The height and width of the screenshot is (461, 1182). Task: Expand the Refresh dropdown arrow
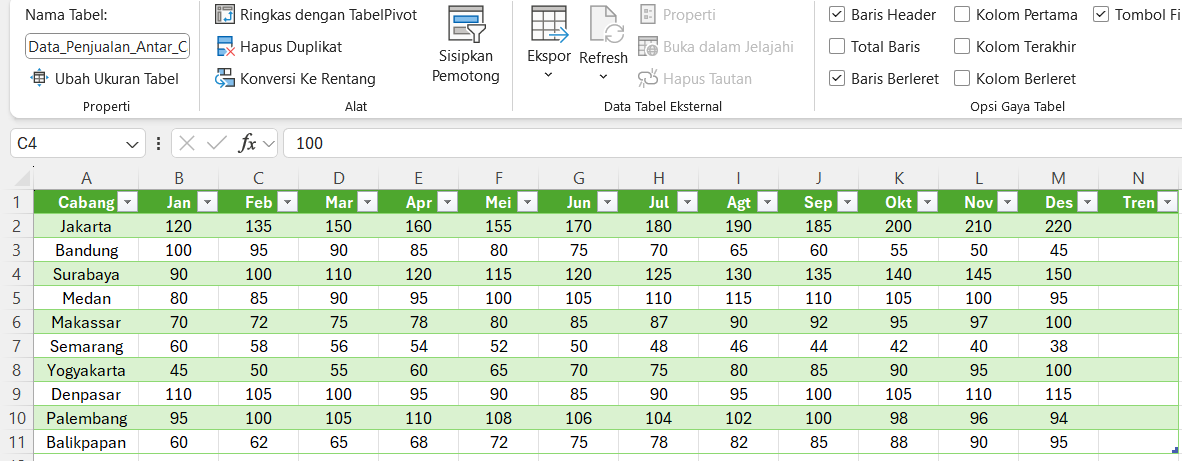pyautogui.click(x=603, y=76)
